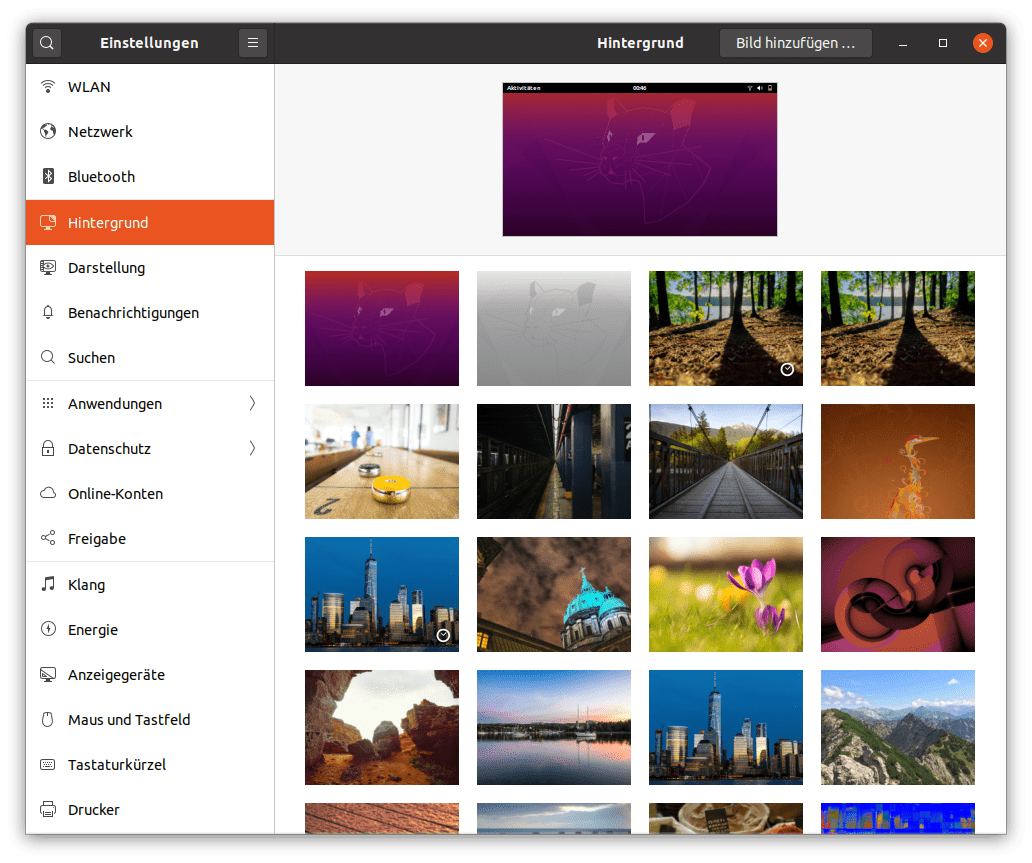Open the hamburger menu beside Einstellungen
Viewport: 1032px width, 863px height.
click(x=253, y=43)
